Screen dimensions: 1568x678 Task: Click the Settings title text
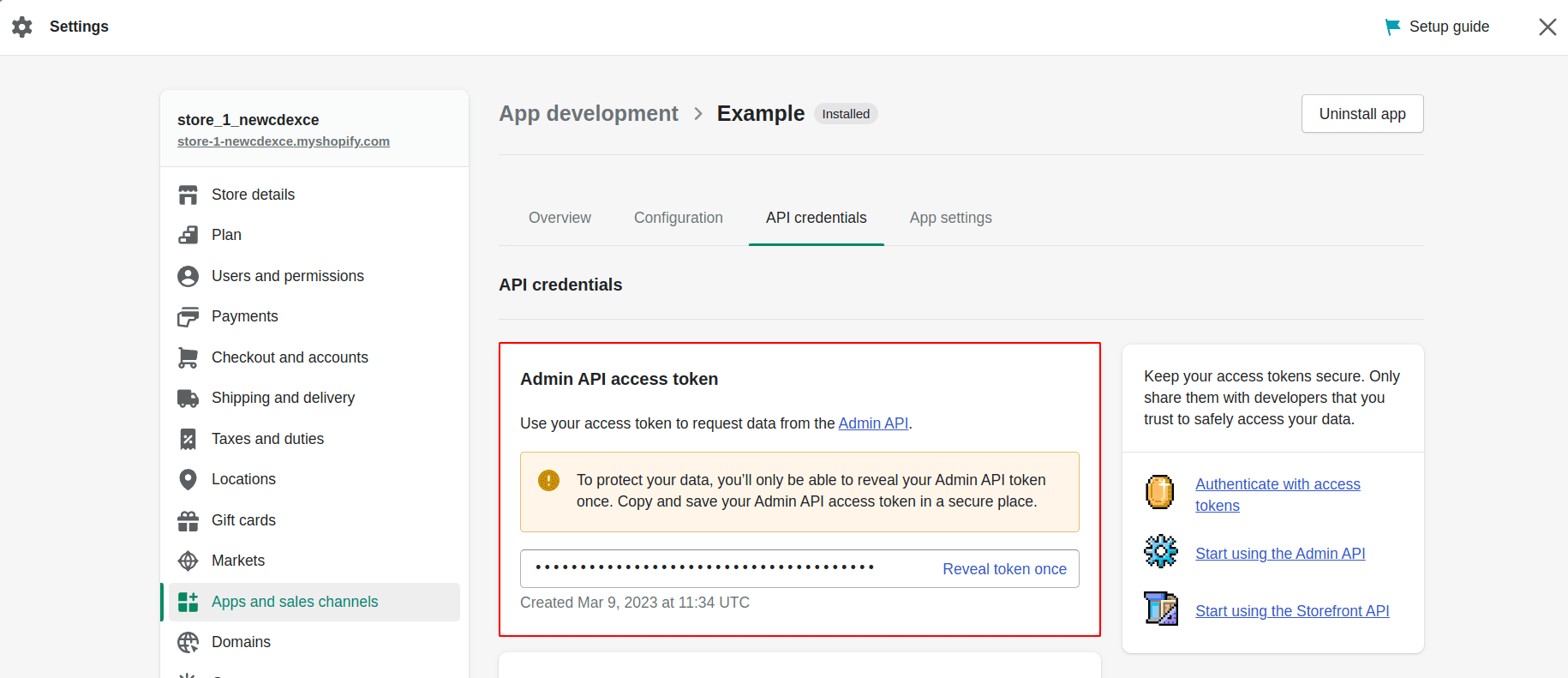79,27
